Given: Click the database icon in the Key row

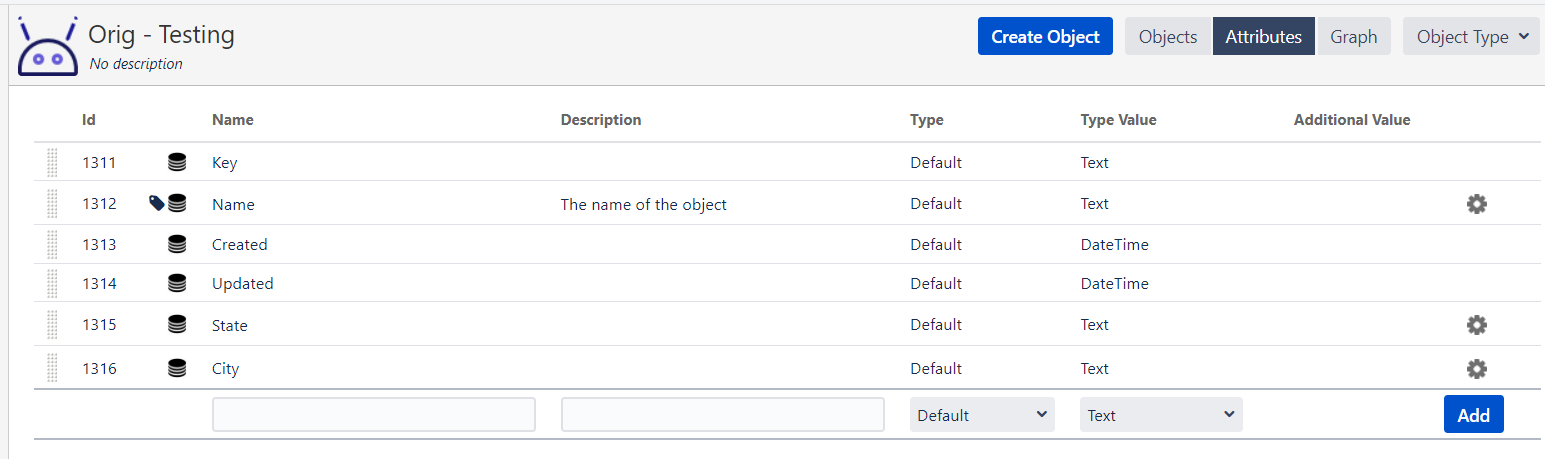Looking at the screenshot, I should 177,162.
